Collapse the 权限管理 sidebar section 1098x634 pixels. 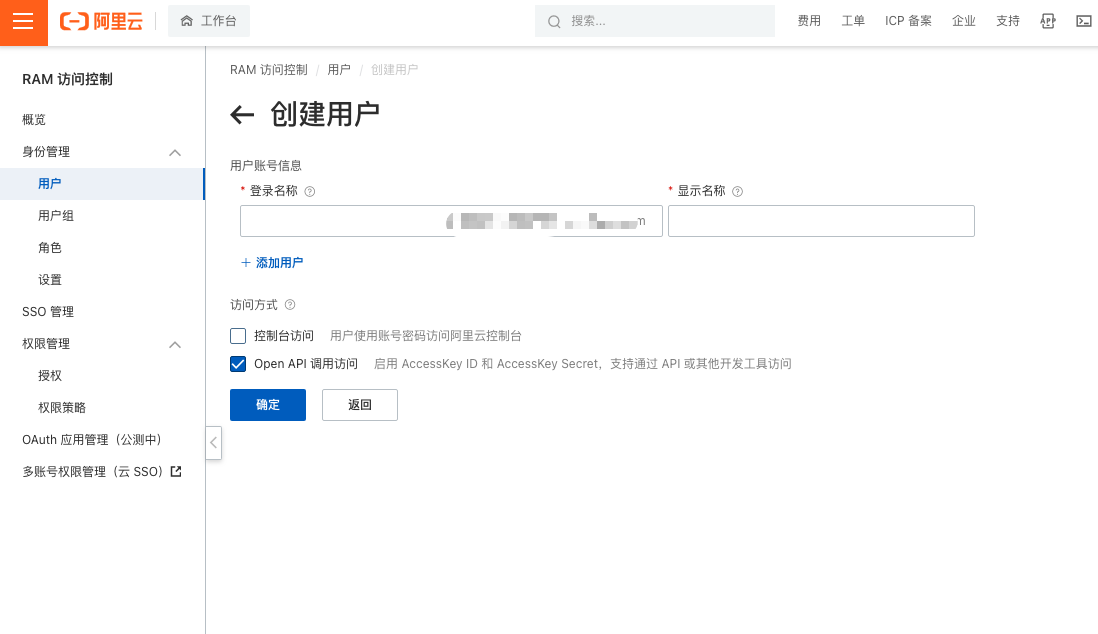[175, 344]
